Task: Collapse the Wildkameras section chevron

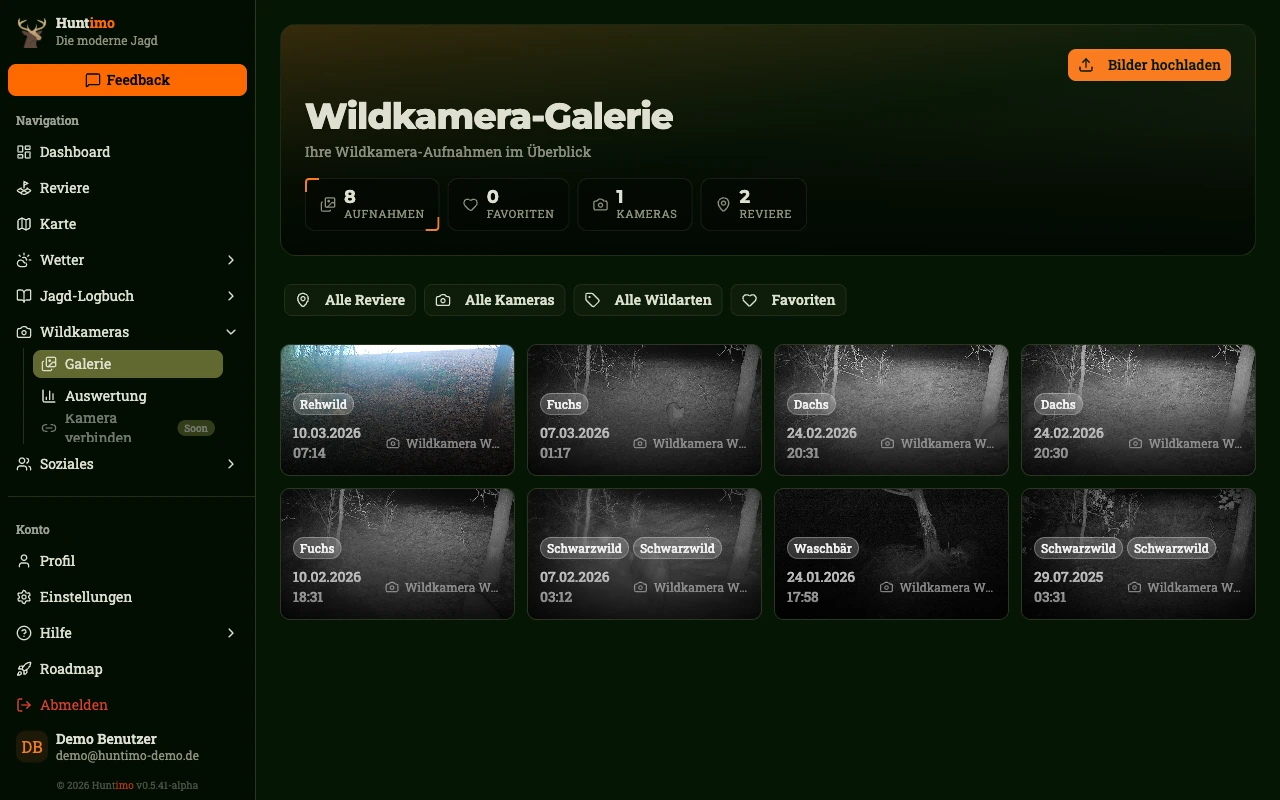Action: (231, 332)
